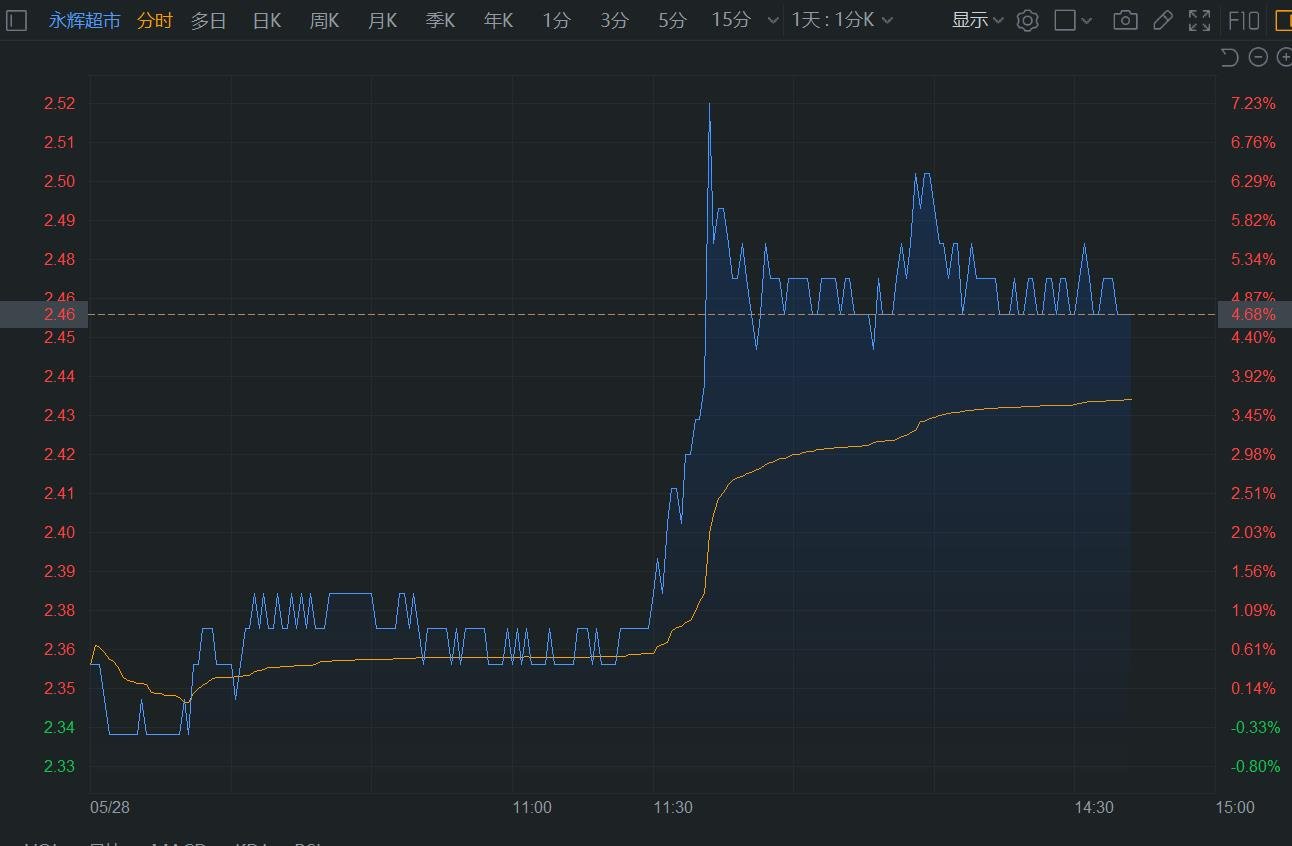
Task: Open the F10 company info
Action: tap(1243, 20)
